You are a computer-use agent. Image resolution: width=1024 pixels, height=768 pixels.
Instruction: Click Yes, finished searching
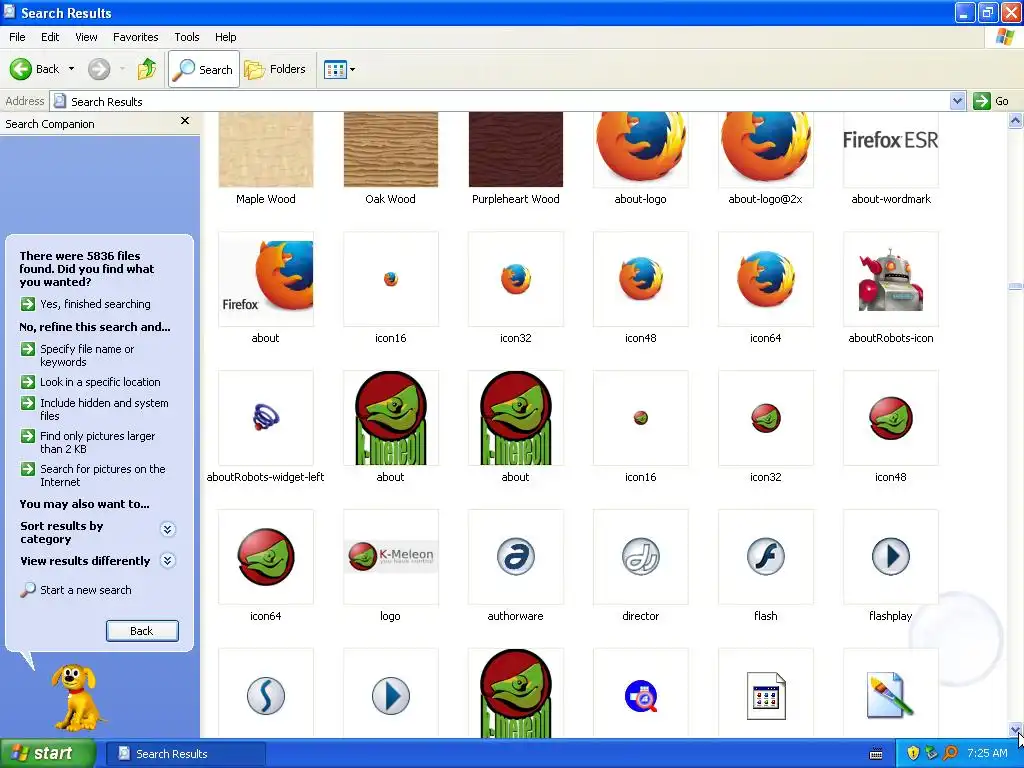coord(86,304)
